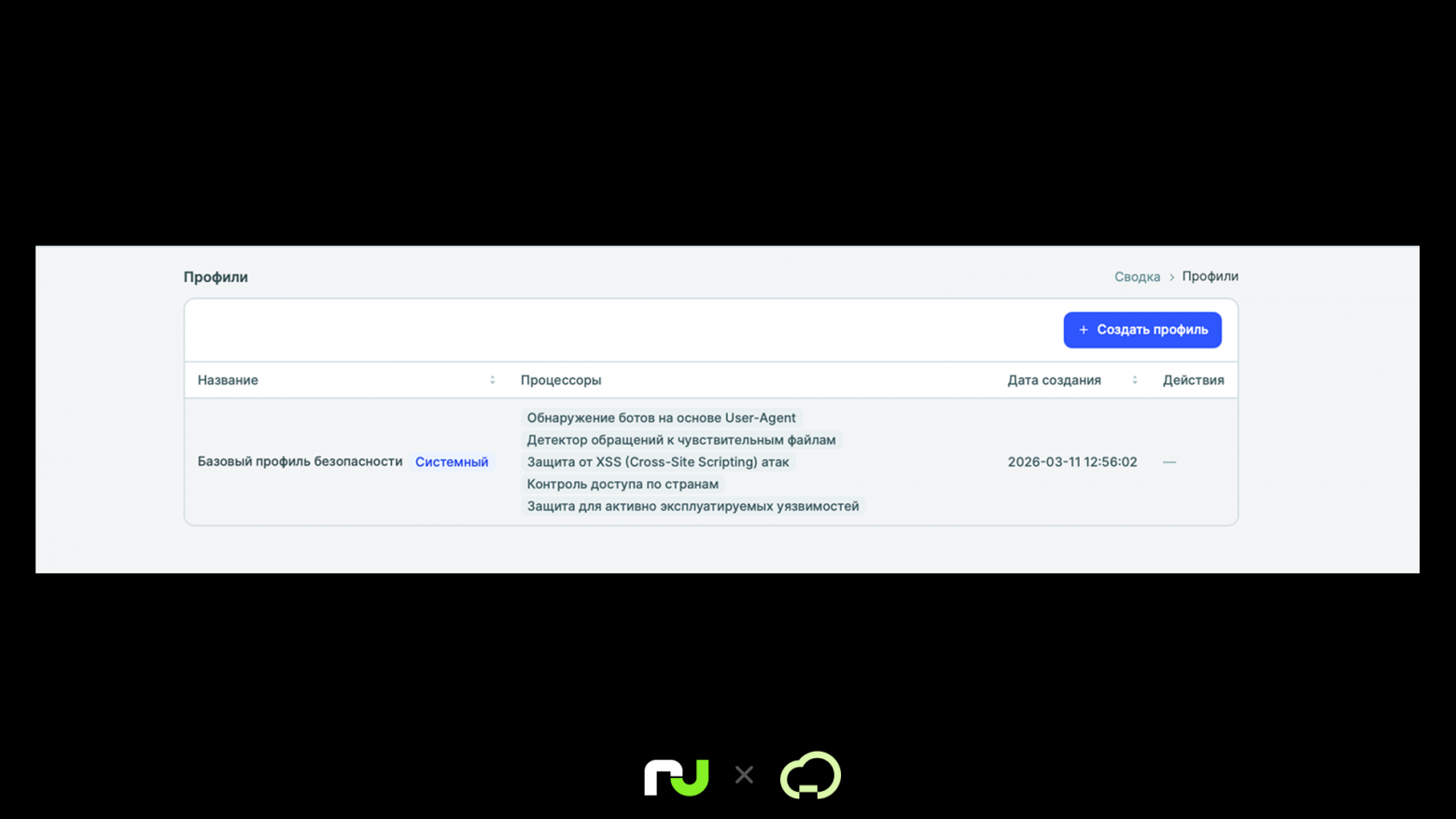This screenshot has height=819, width=1456.
Task: Click Обнаружение ботов на основе User-Agent
Action: pyautogui.click(x=661, y=417)
